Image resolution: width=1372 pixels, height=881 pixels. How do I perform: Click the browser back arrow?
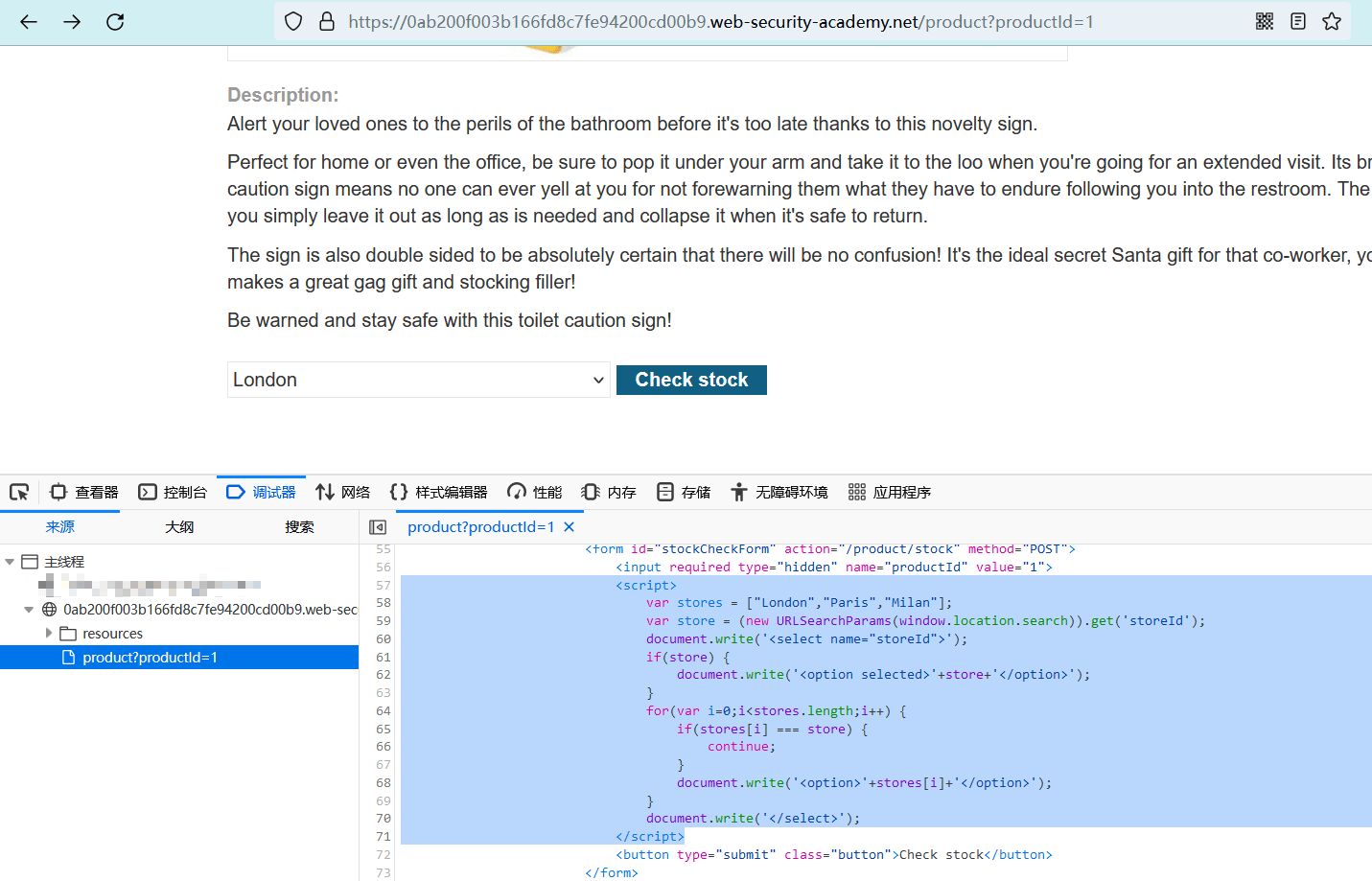click(x=29, y=22)
